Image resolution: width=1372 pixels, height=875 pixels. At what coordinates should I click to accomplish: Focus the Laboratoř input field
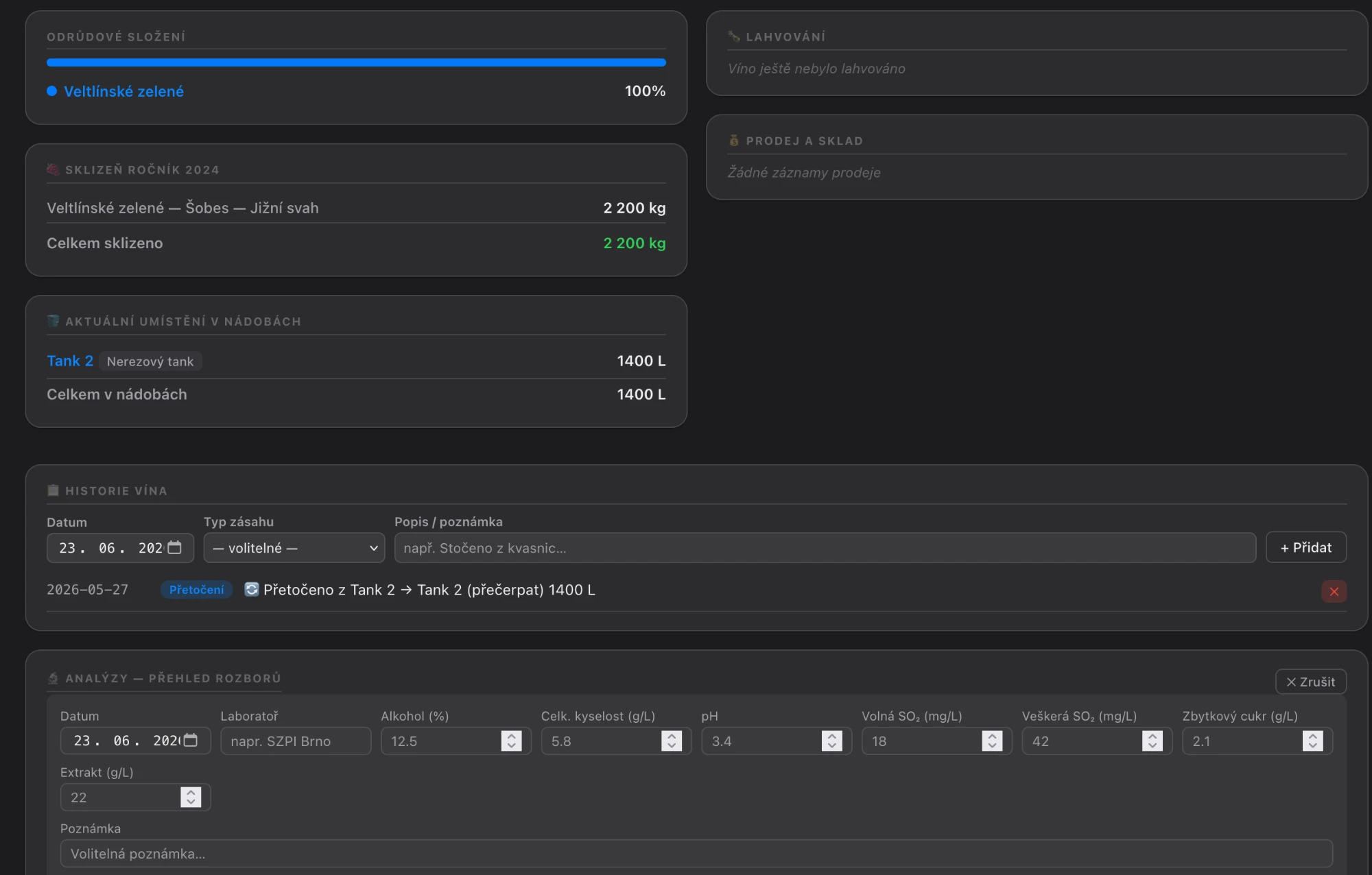click(x=296, y=741)
